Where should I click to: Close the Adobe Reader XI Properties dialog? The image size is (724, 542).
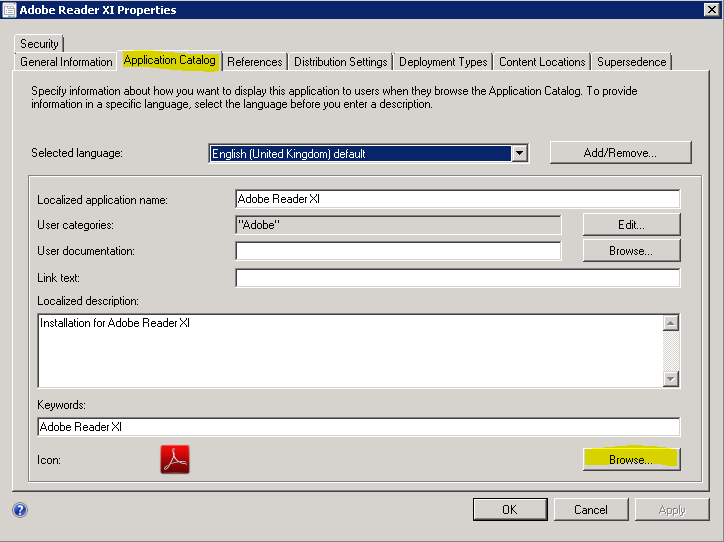coord(712,10)
